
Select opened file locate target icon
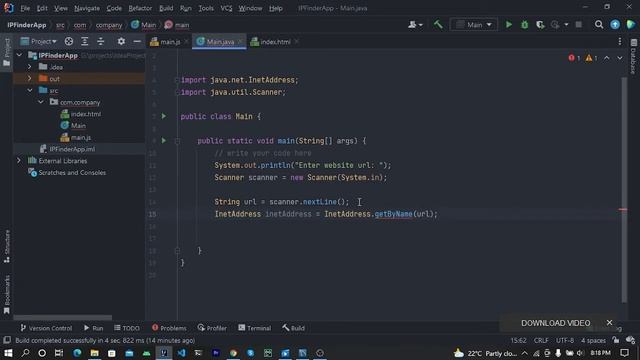69,41
